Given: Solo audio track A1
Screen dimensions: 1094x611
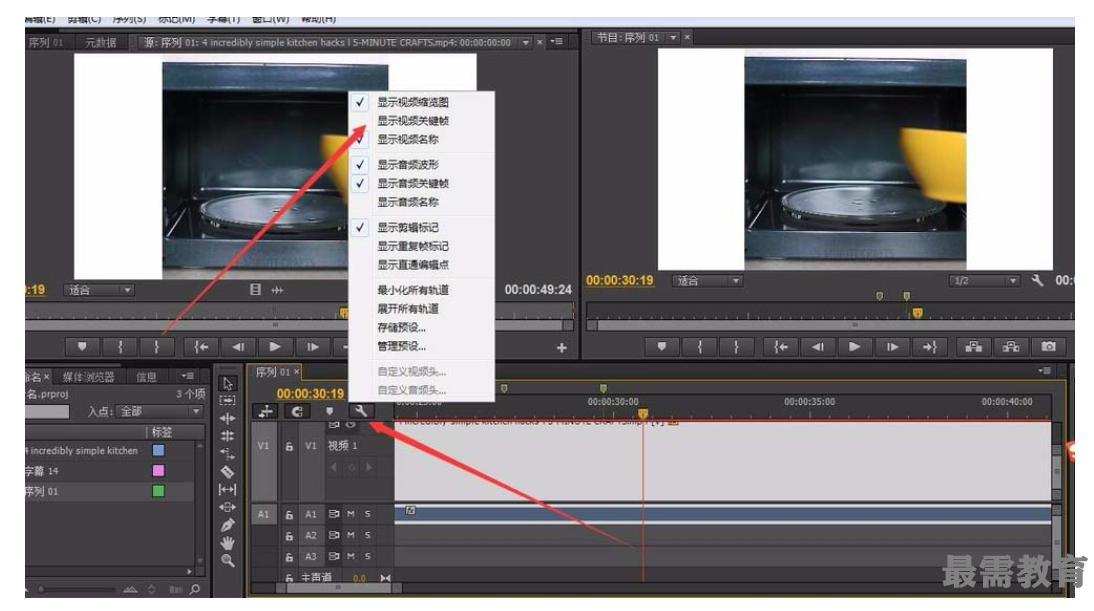Looking at the screenshot, I should pyautogui.click(x=368, y=514).
